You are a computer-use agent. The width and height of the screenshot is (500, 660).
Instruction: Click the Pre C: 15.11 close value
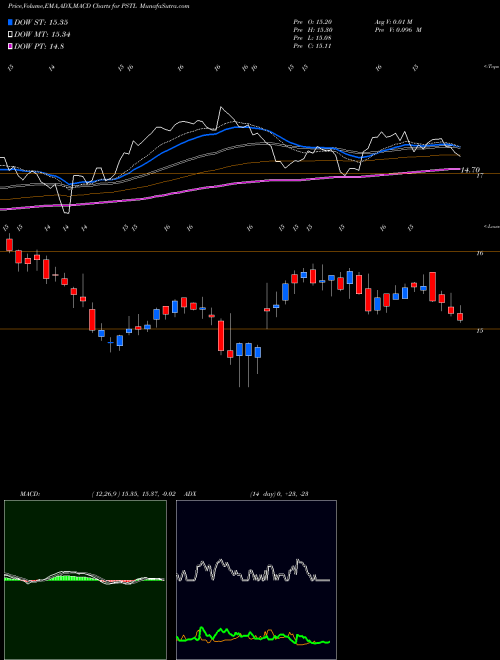click(x=313, y=46)
